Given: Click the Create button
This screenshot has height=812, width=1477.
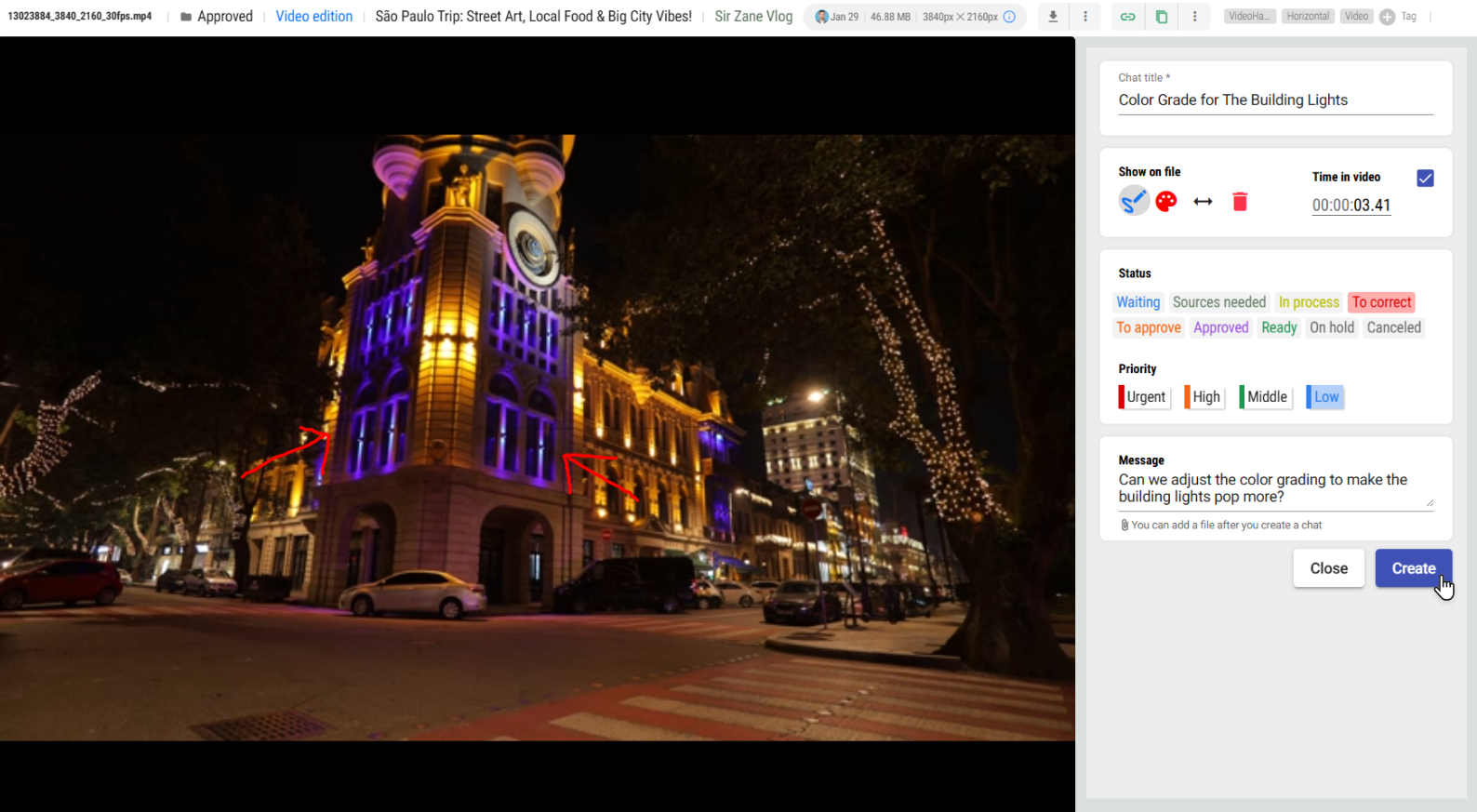Looking at the screenshot, I should 1413,568.
